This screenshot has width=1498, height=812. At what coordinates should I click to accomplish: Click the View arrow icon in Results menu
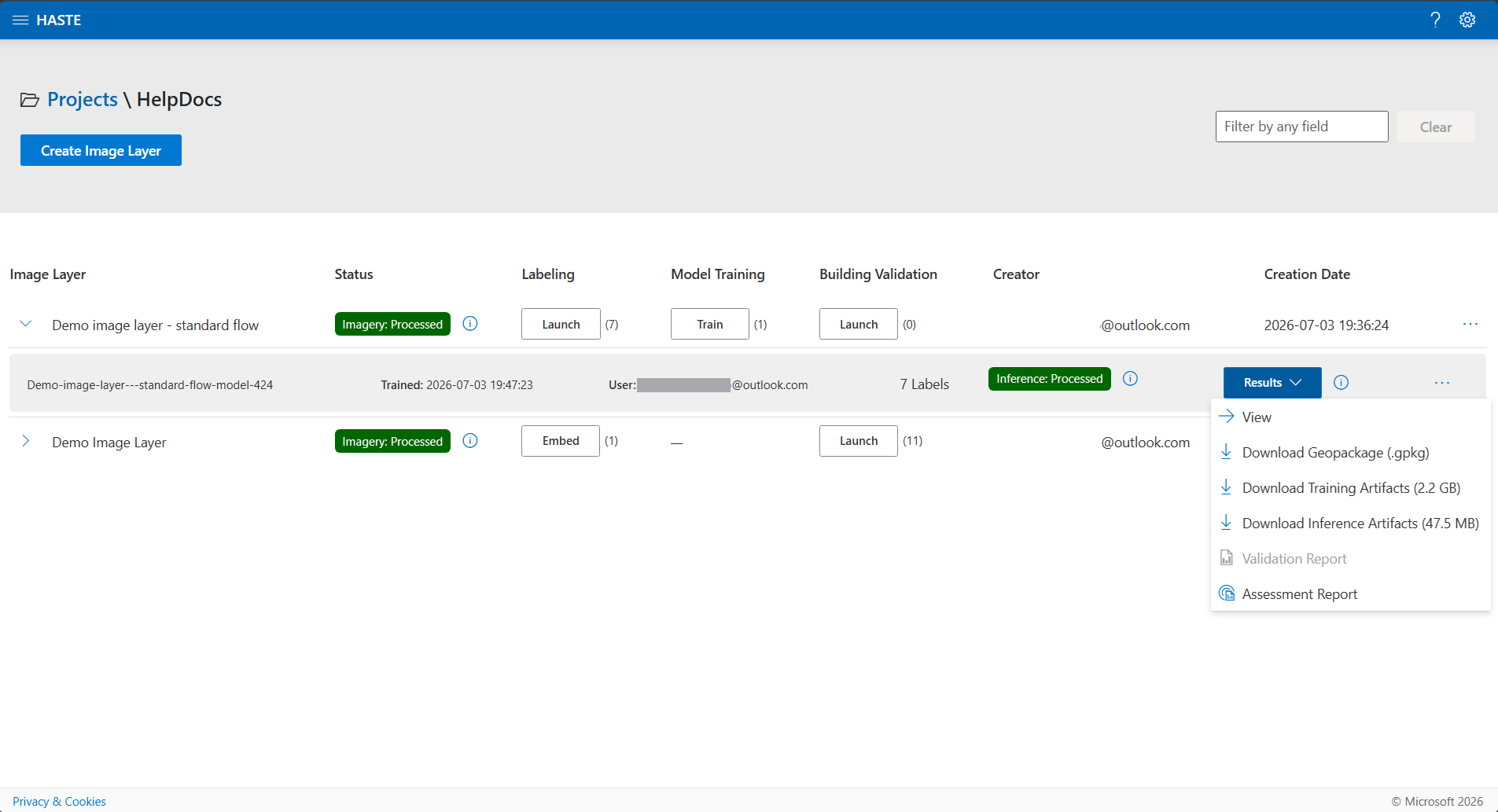pyautogui.click(x=1227, y=417)
